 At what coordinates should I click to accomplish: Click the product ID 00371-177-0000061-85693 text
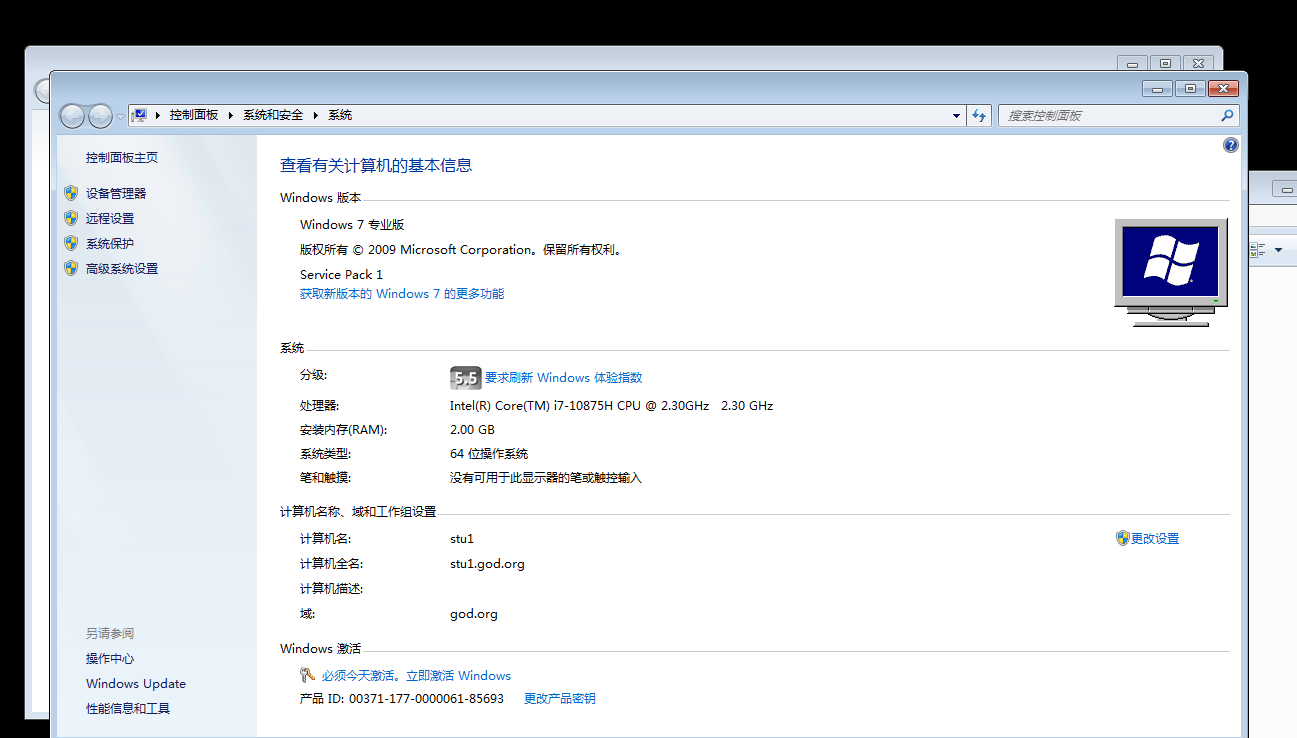point(426,699)
